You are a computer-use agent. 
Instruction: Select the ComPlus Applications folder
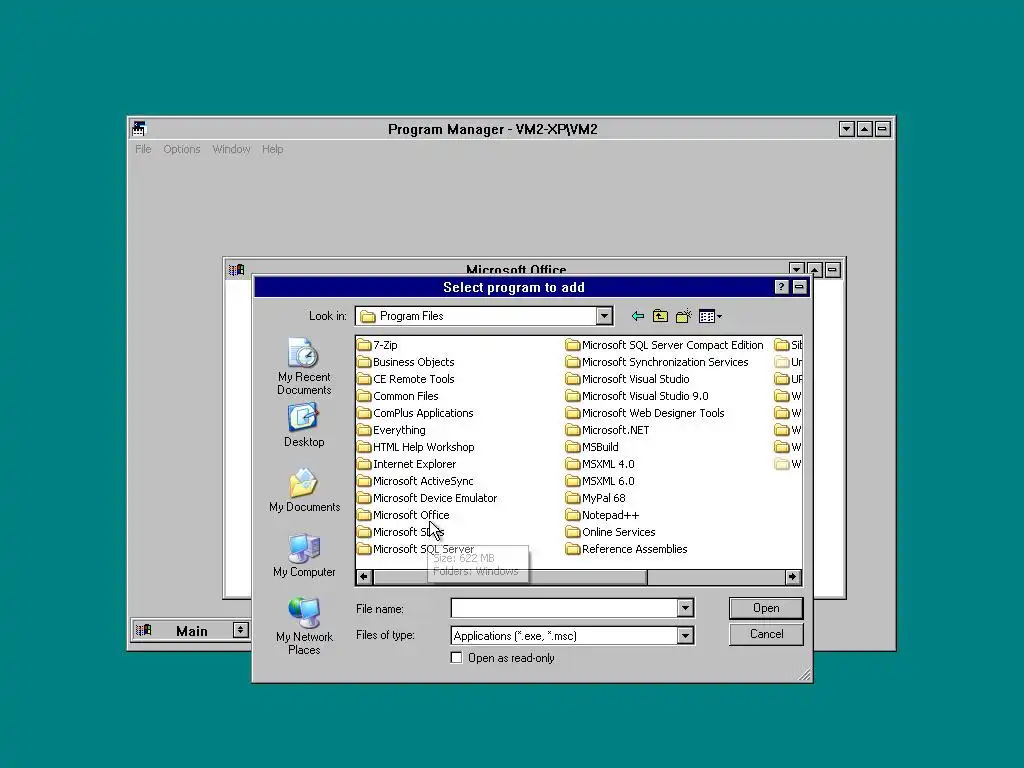415,413
